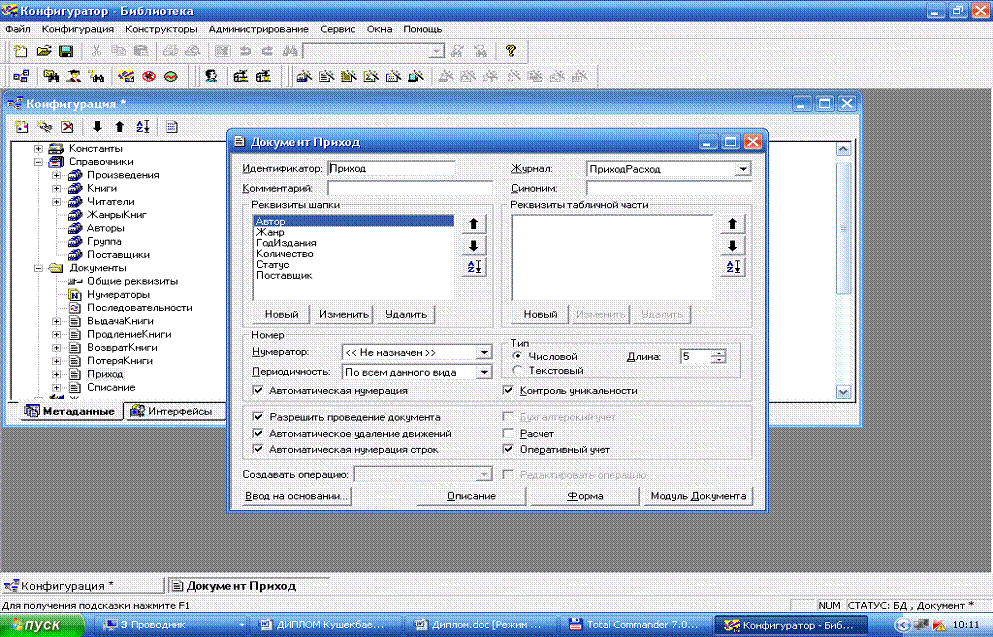Image resolution: width=993 pixels, height=637 pixels.
Task: Expand the Справочники tree node
Action: click(x=39, y=161)
